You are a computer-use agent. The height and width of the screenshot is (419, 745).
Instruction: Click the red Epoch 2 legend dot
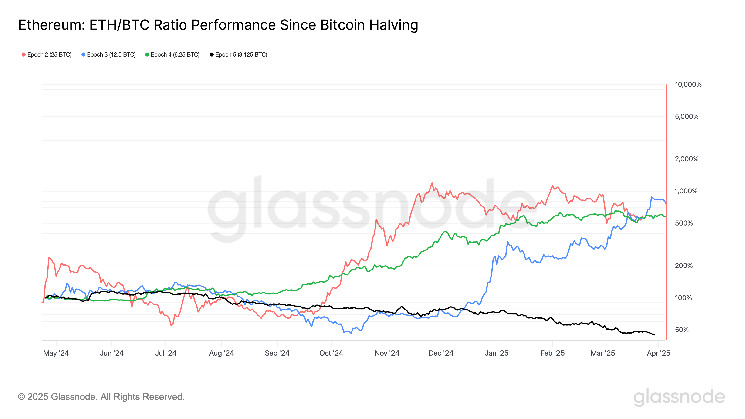pyautogui.click(x=22, y=53)
